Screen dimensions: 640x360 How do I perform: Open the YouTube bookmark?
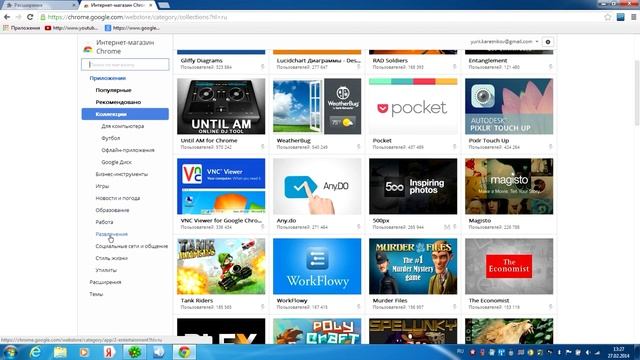[71, 28]
